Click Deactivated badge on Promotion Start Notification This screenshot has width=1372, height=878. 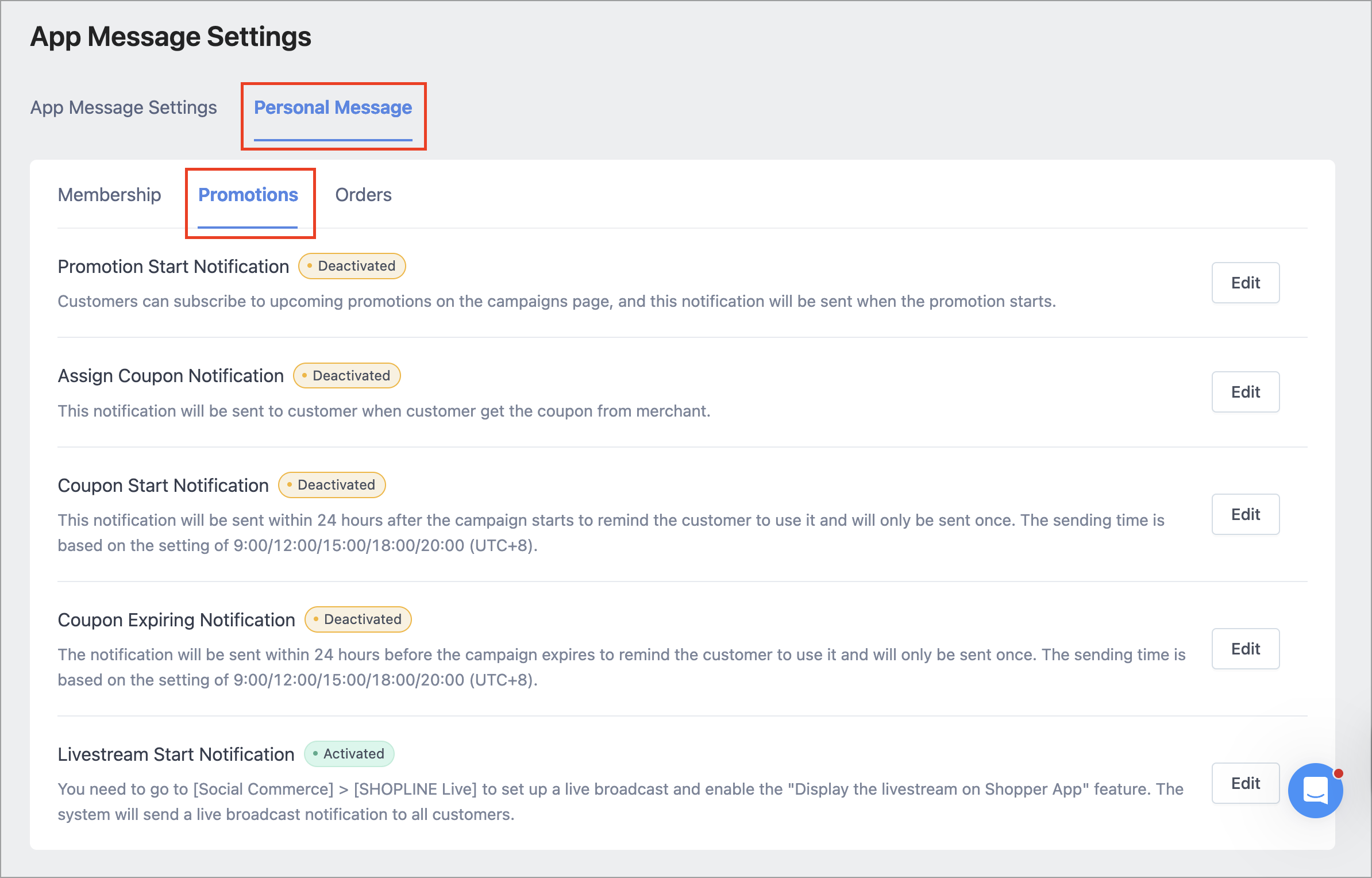coord(352,266)
